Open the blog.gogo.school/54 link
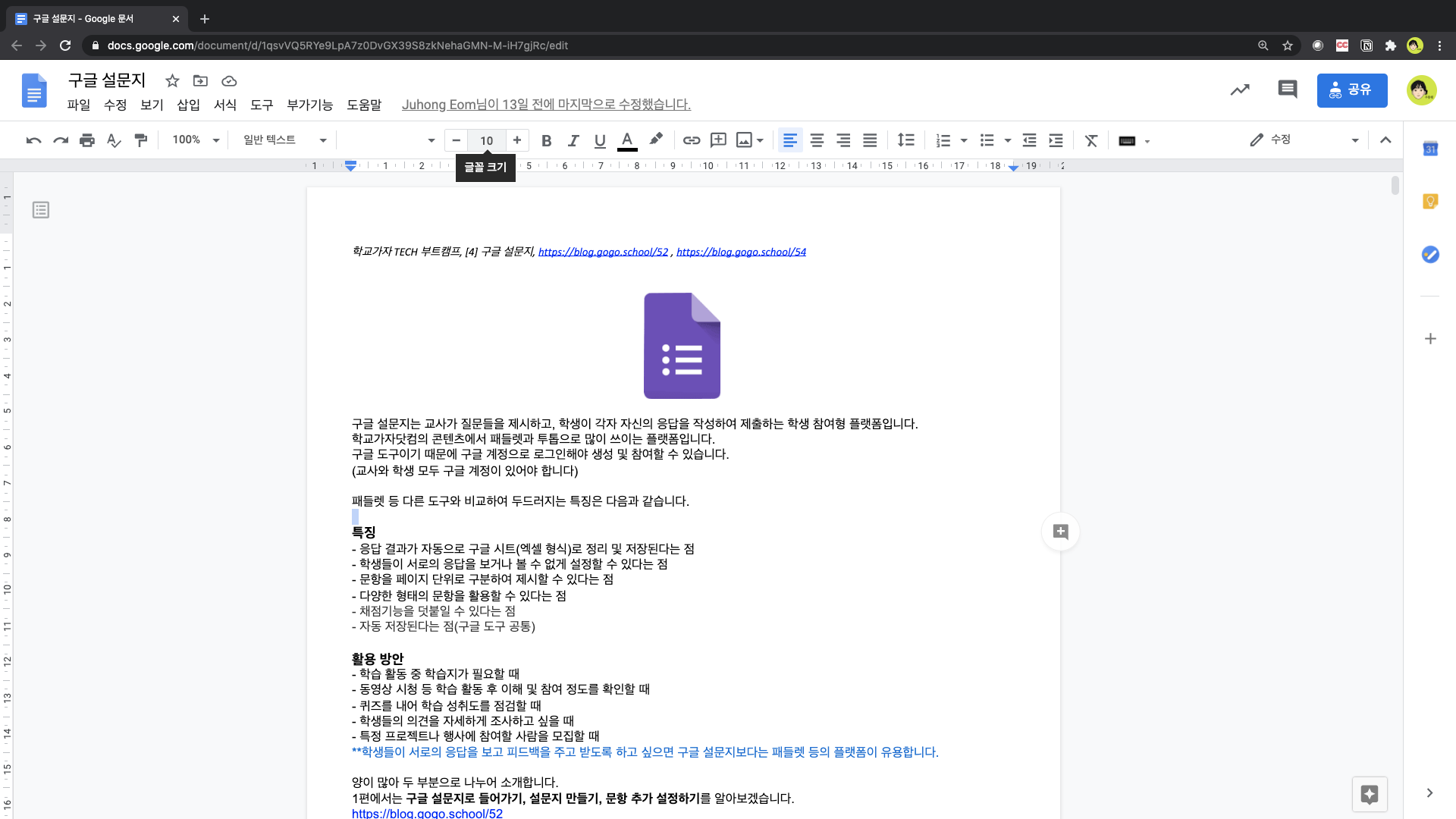The width and height of the screenshot is (1456, 819). click(741, 252)
